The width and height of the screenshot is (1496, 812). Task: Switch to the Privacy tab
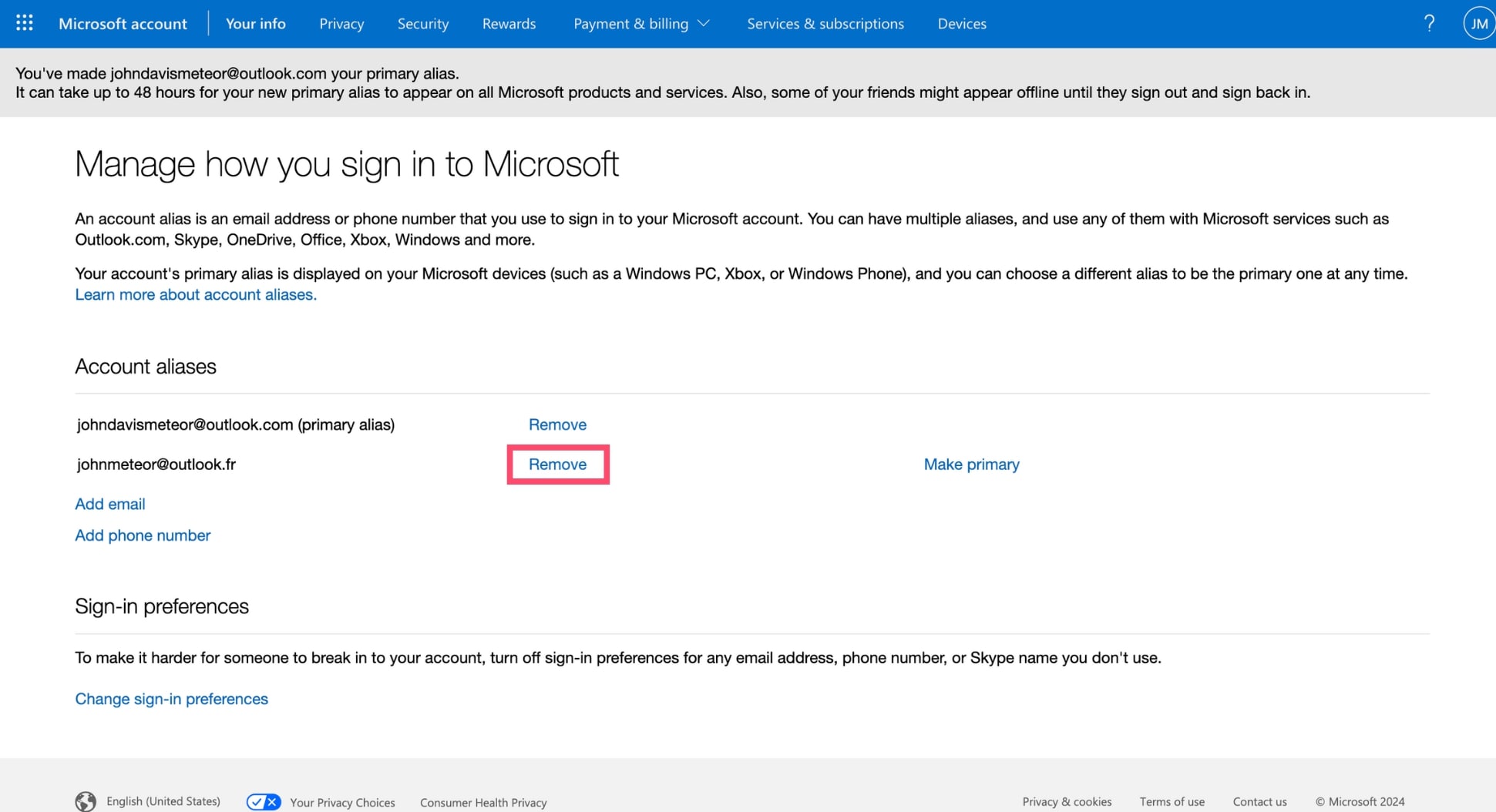pos(341,23)
